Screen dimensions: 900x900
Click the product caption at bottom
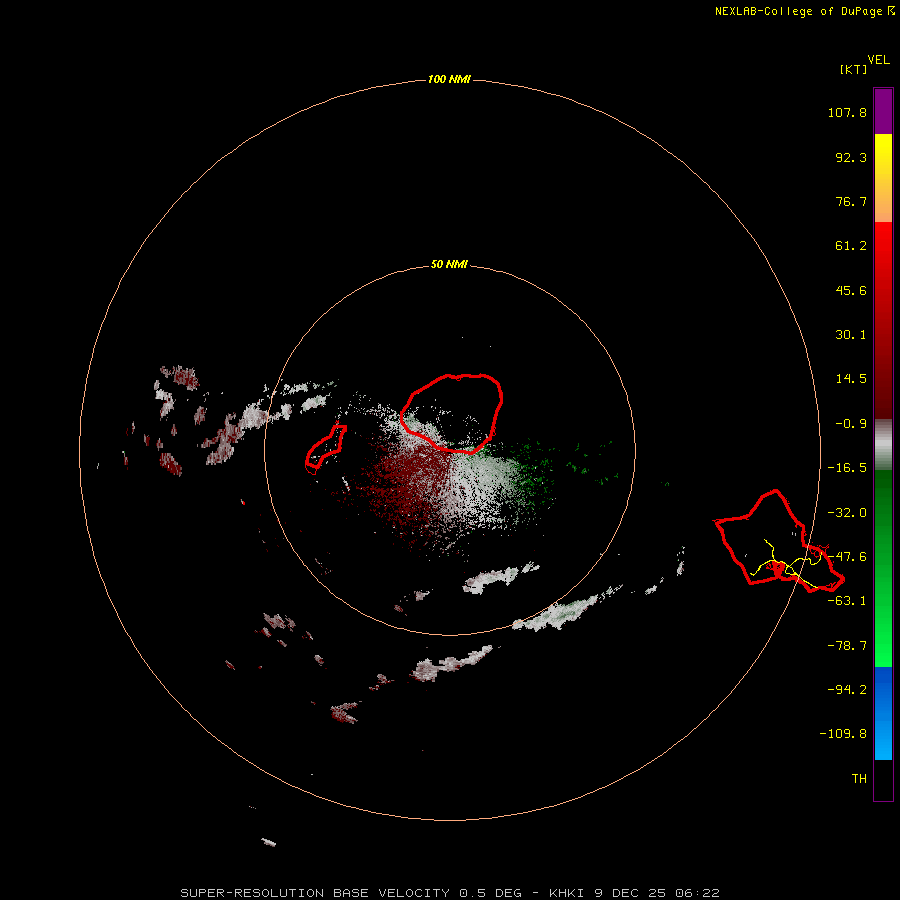[x=449, y=893]
